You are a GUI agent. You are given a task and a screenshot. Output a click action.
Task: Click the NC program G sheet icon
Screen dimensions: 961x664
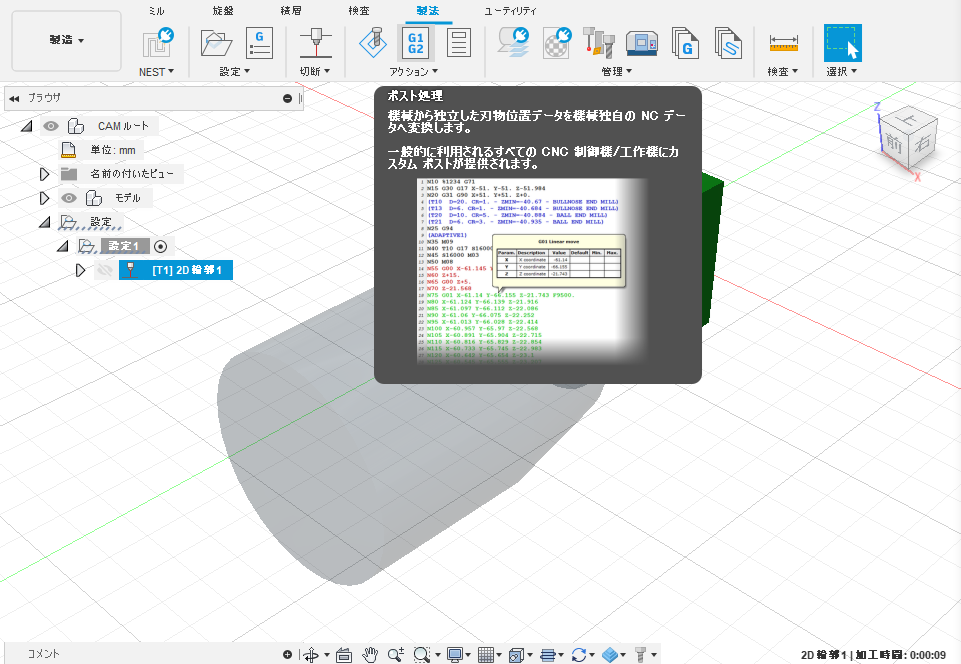click(x=259, y=43)
